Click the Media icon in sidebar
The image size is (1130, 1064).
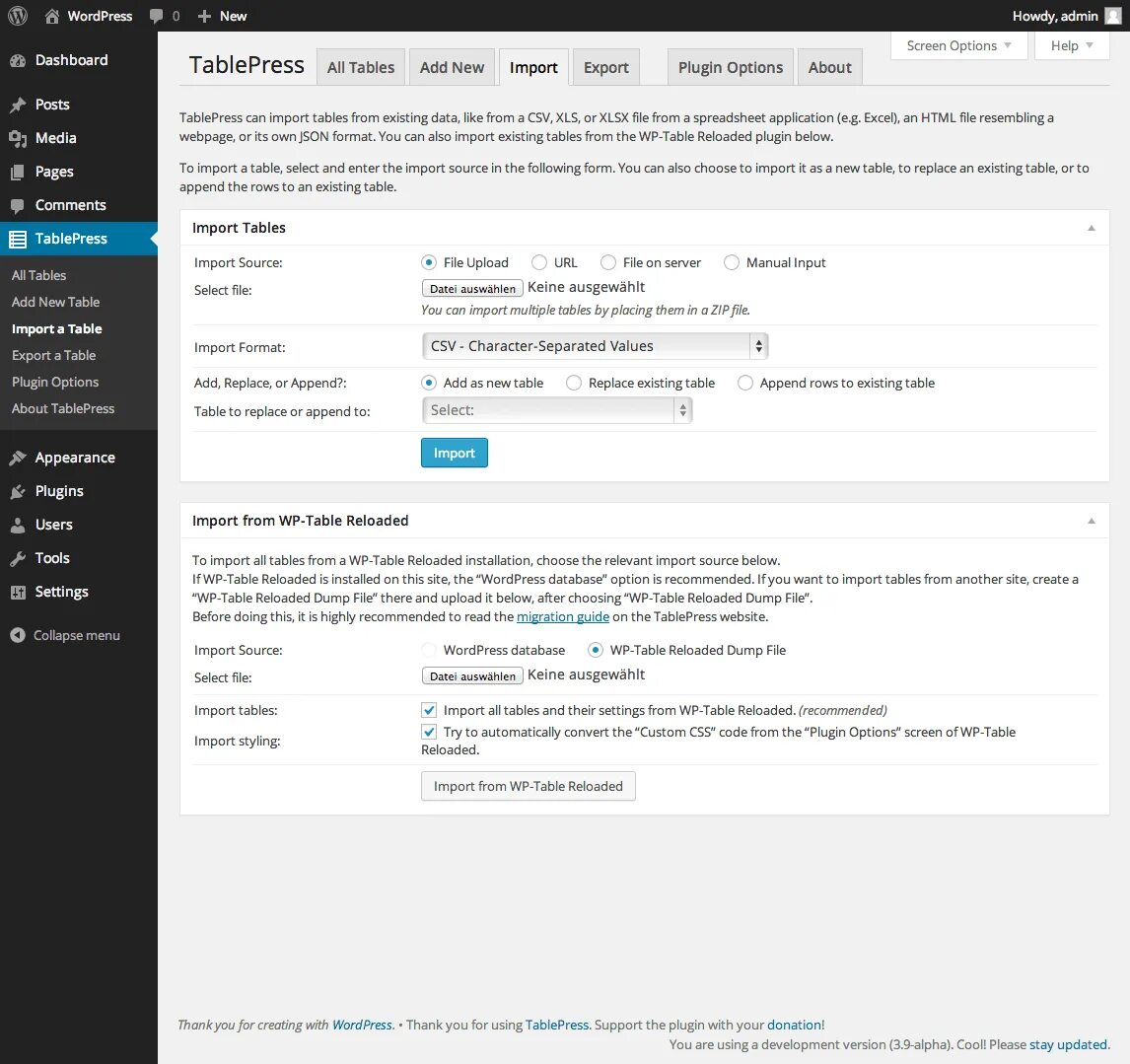pos(18,138)
